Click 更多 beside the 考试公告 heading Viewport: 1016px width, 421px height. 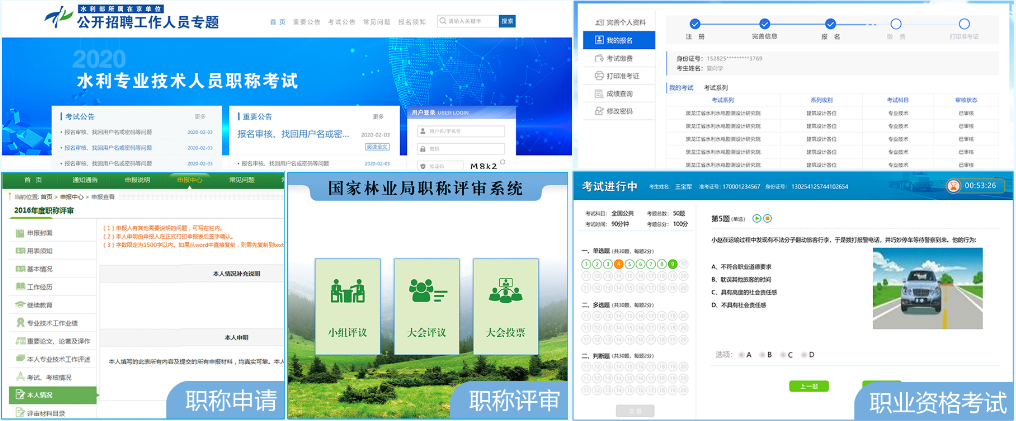point(199,116)
